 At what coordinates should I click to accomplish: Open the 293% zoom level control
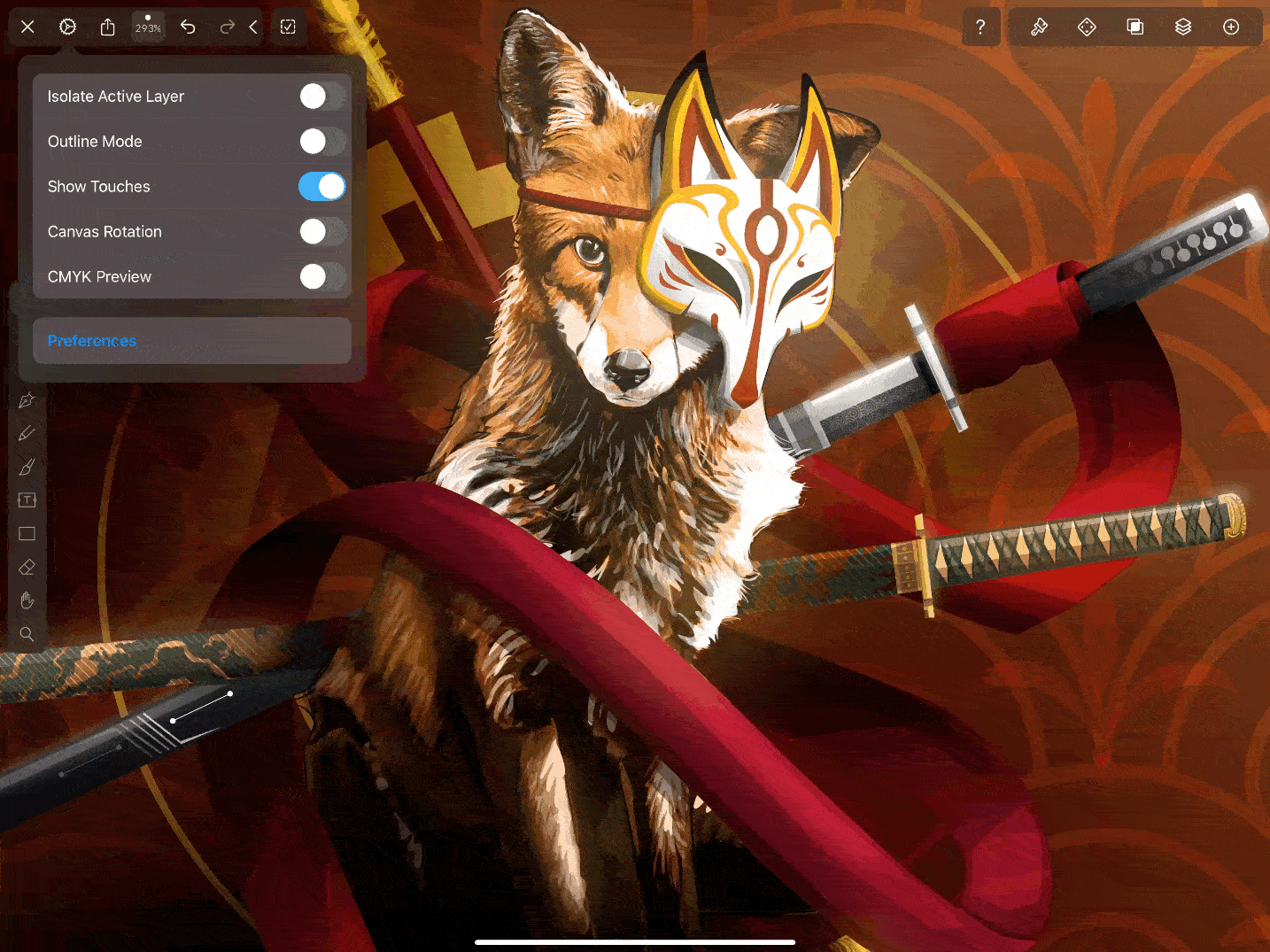click(x=148, y=27)
